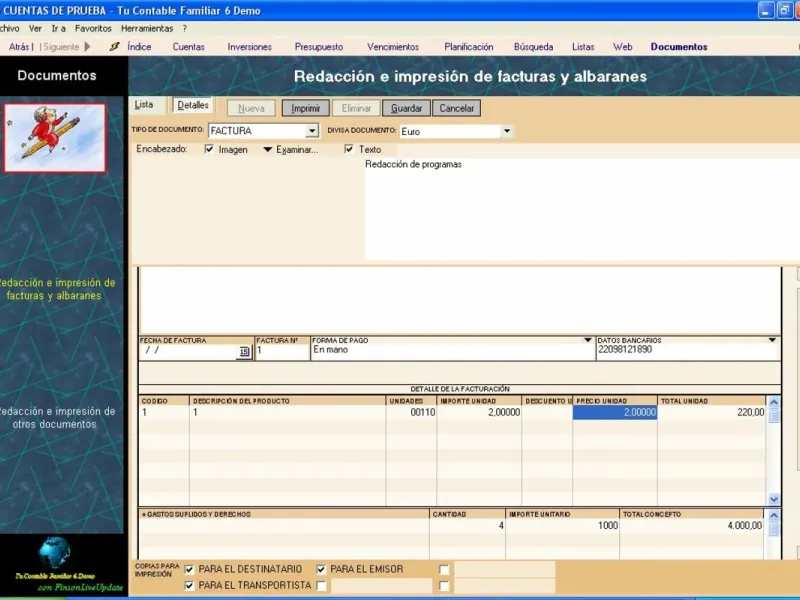The width and height of the screenshot is (800, 600).
Task: Open the Listas section
Action: click(583, 47)
